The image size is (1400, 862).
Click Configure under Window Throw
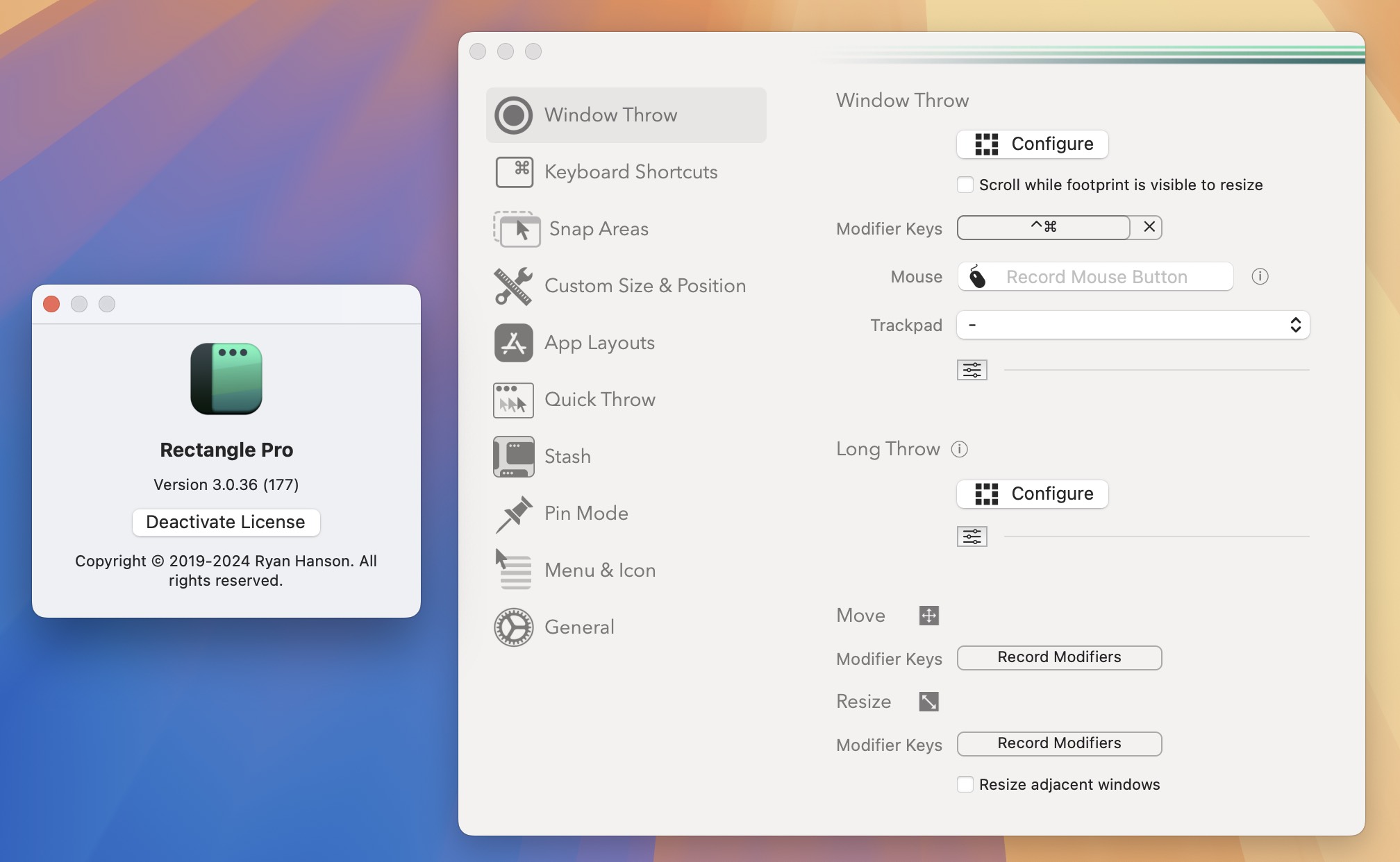(x=1032, y=144)
